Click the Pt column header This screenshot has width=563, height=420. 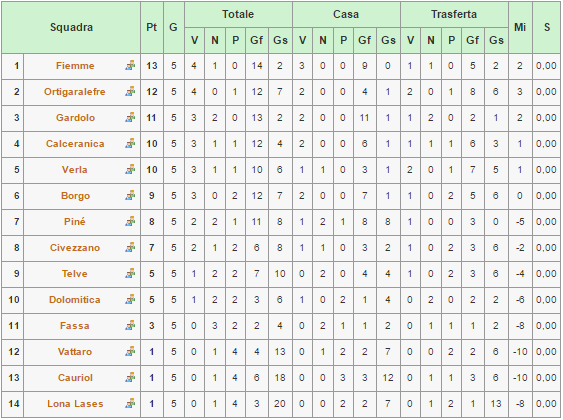click(152, 27)
